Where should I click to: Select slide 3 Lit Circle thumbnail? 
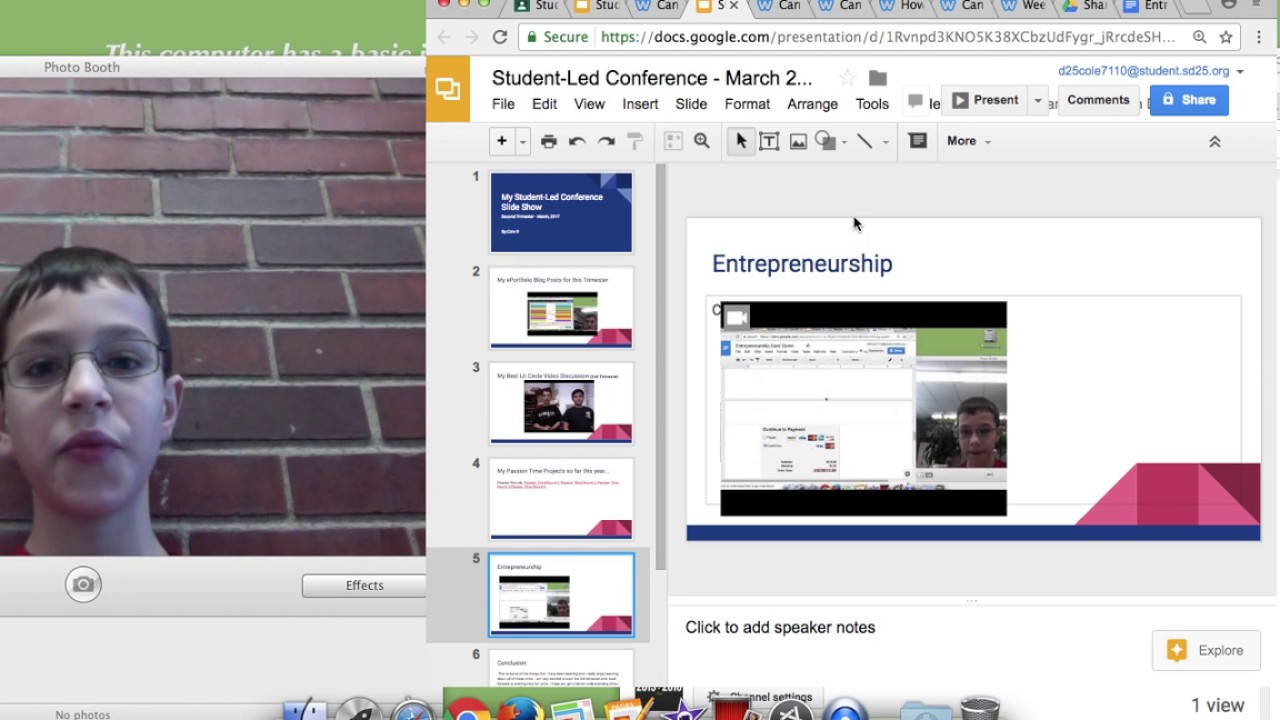click(x=561, y=403)
